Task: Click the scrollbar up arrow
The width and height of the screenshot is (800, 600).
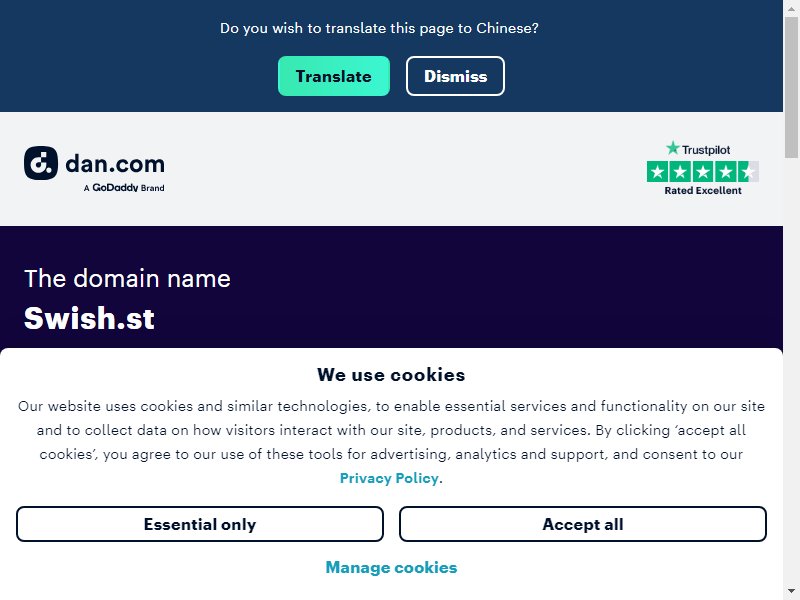Action: pos(791,7)
